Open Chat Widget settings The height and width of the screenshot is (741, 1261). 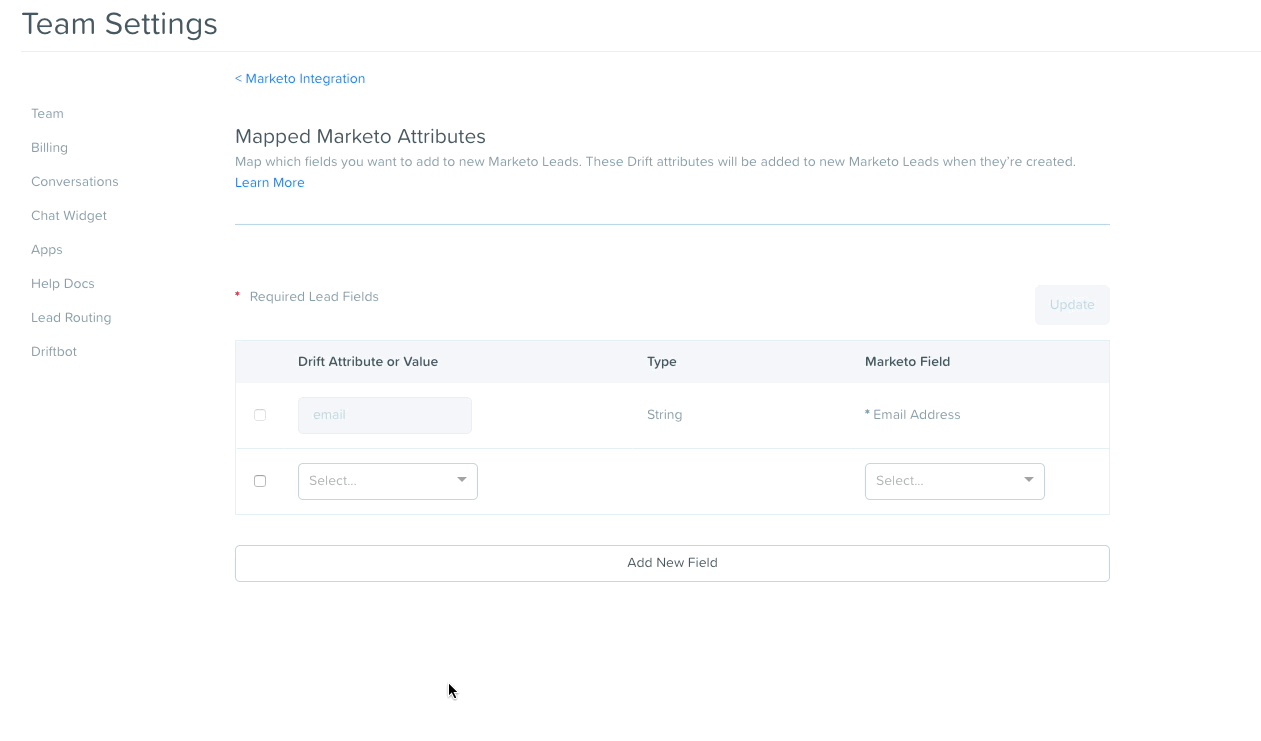pos(69,216)
